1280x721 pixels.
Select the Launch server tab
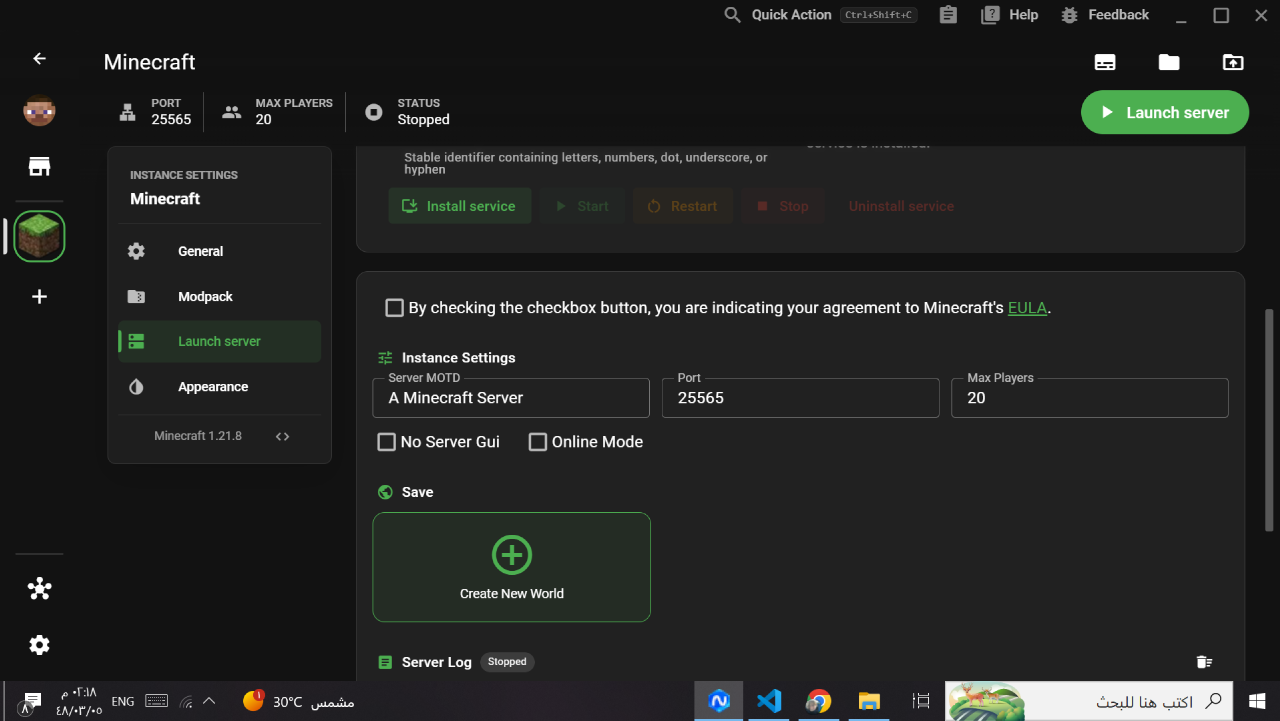click(x=219, y=341)
